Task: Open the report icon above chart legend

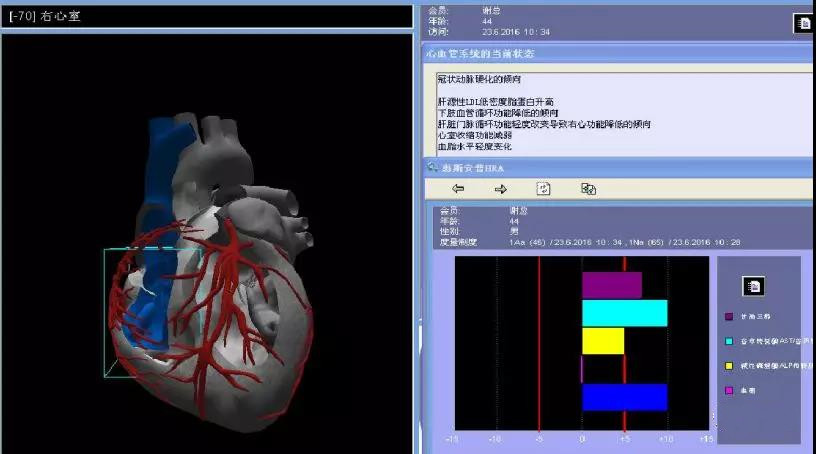Action: tap(753, 286)
